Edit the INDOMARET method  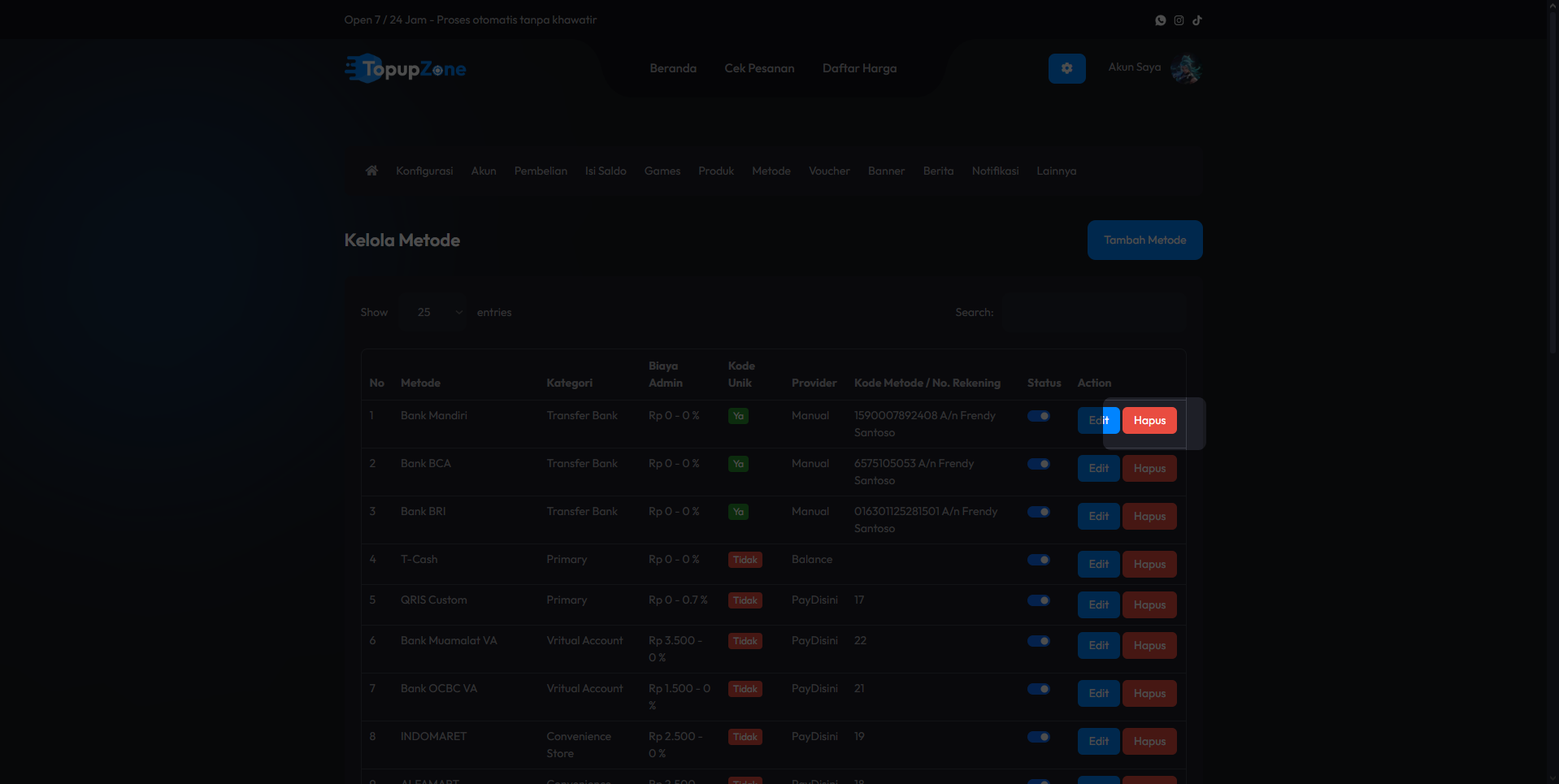point(1098,741)
